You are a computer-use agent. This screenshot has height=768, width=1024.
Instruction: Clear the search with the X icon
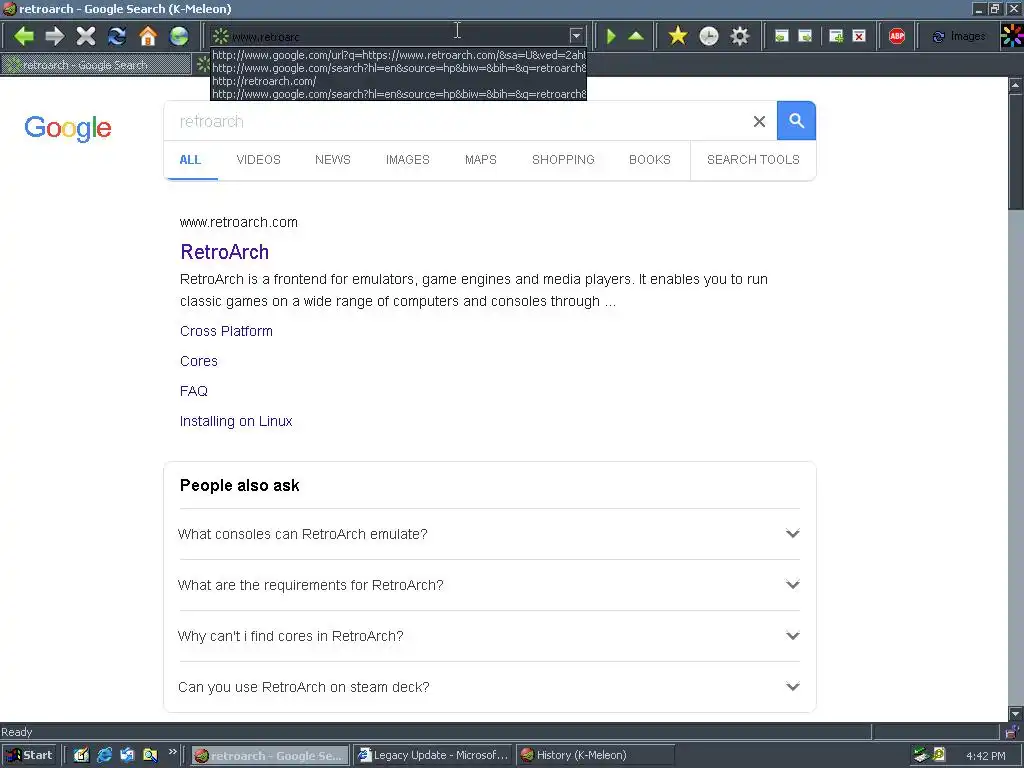759,121
